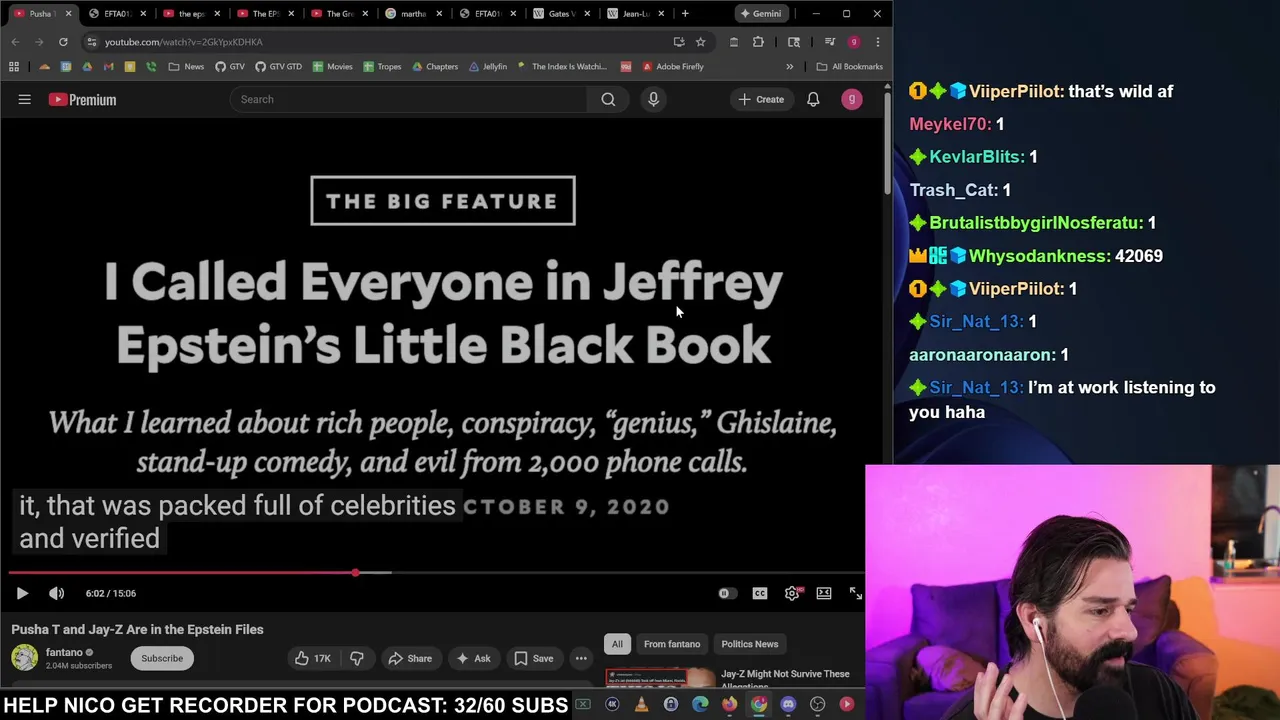The width and height of the screenshot is (1280, 720).
Task: Play the paused video
Action: point(22,593)
